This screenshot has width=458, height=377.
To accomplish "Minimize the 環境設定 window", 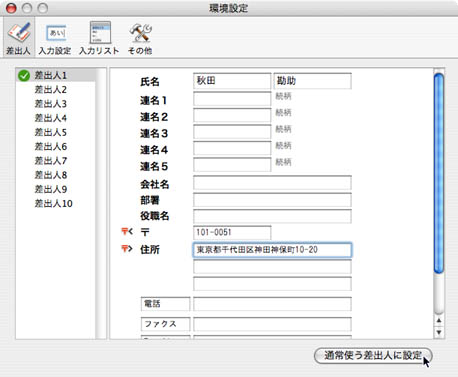I will click(x=27, y=8).
